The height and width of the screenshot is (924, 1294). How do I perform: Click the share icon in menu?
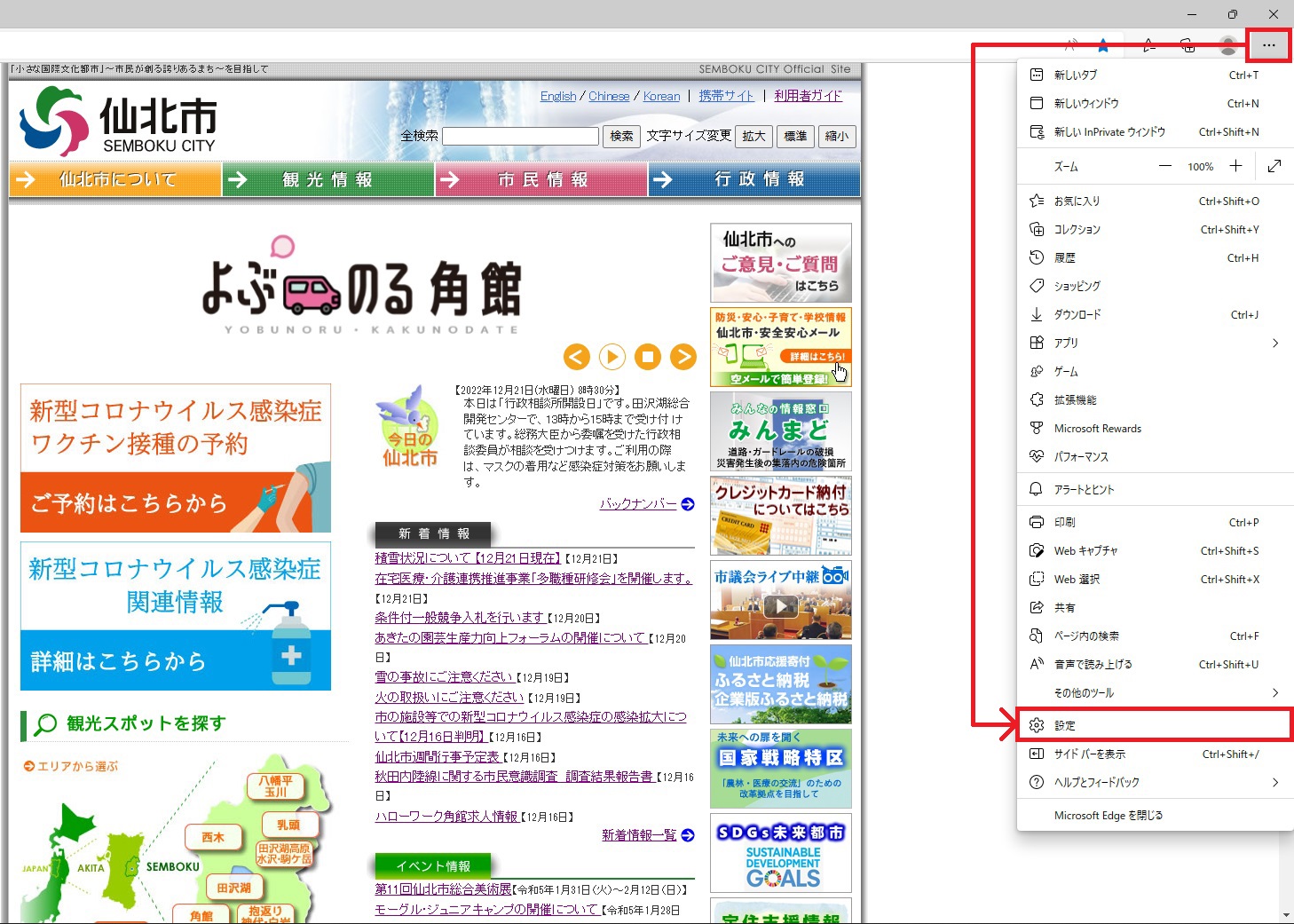1036,607
